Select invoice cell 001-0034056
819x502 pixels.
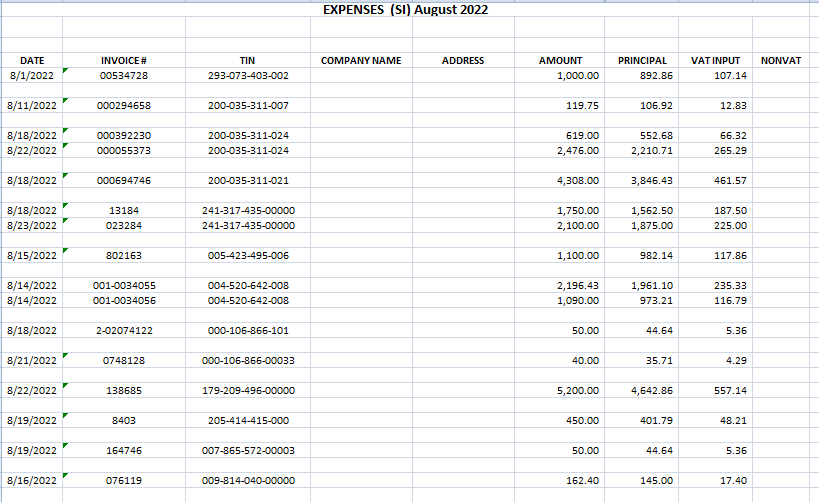[124, 300]
